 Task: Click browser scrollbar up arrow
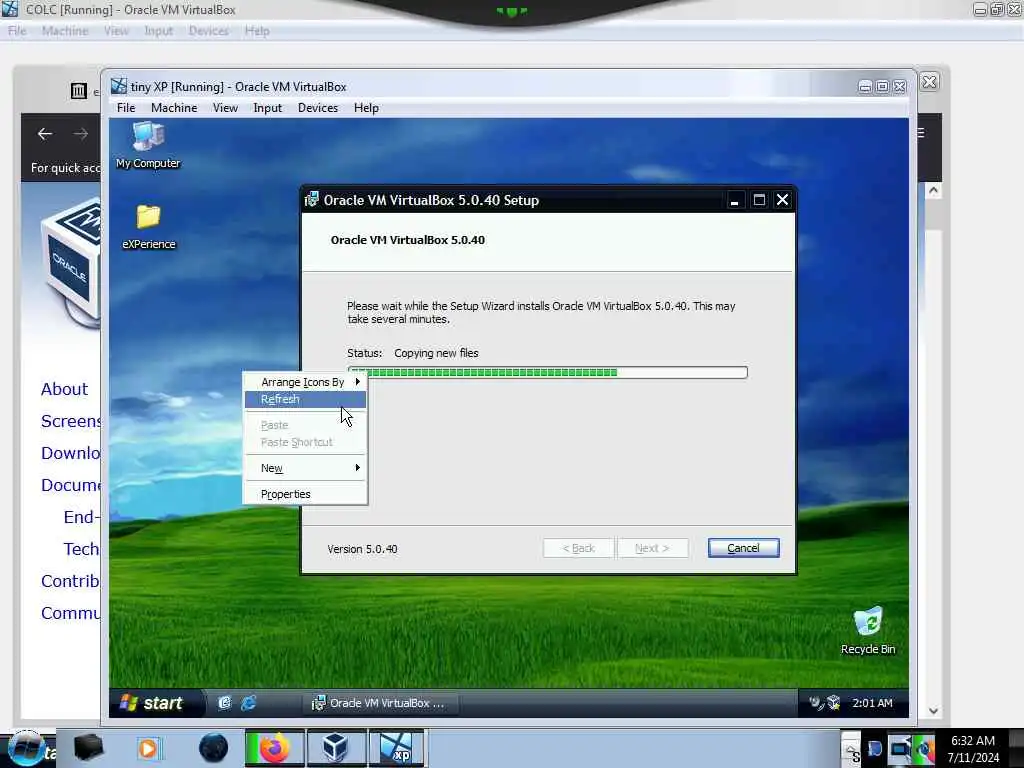[933, 190]
